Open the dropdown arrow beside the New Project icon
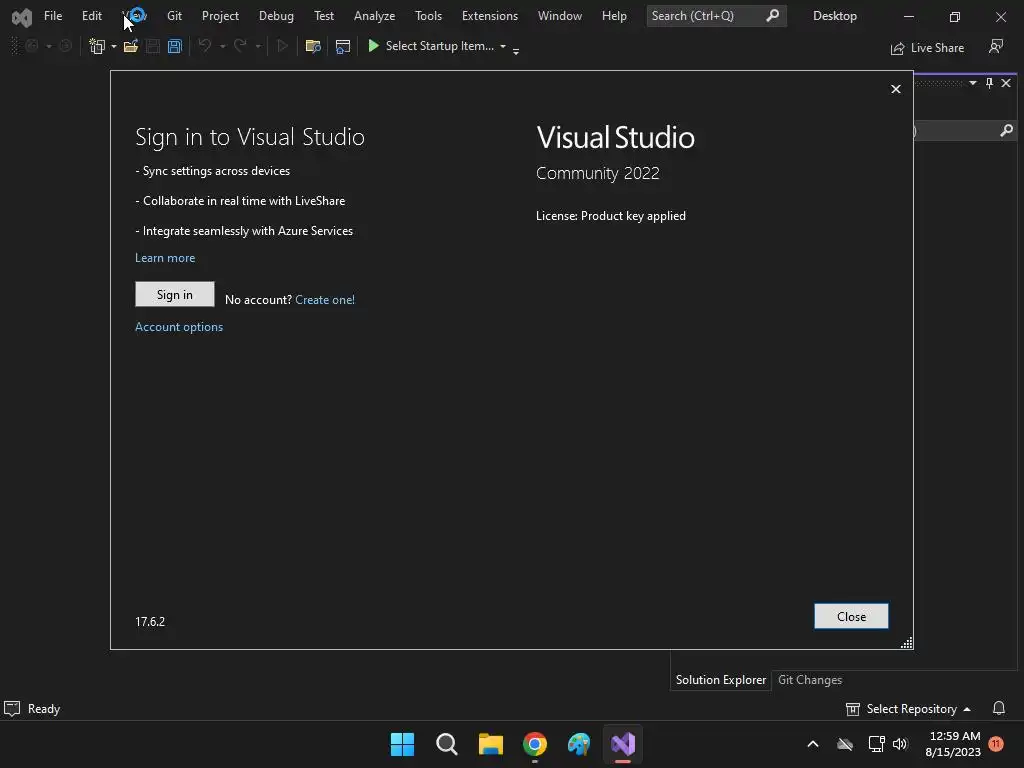The height and width of the screenshot is (768, 1024). pyautogui.click(x=114, y=46)
